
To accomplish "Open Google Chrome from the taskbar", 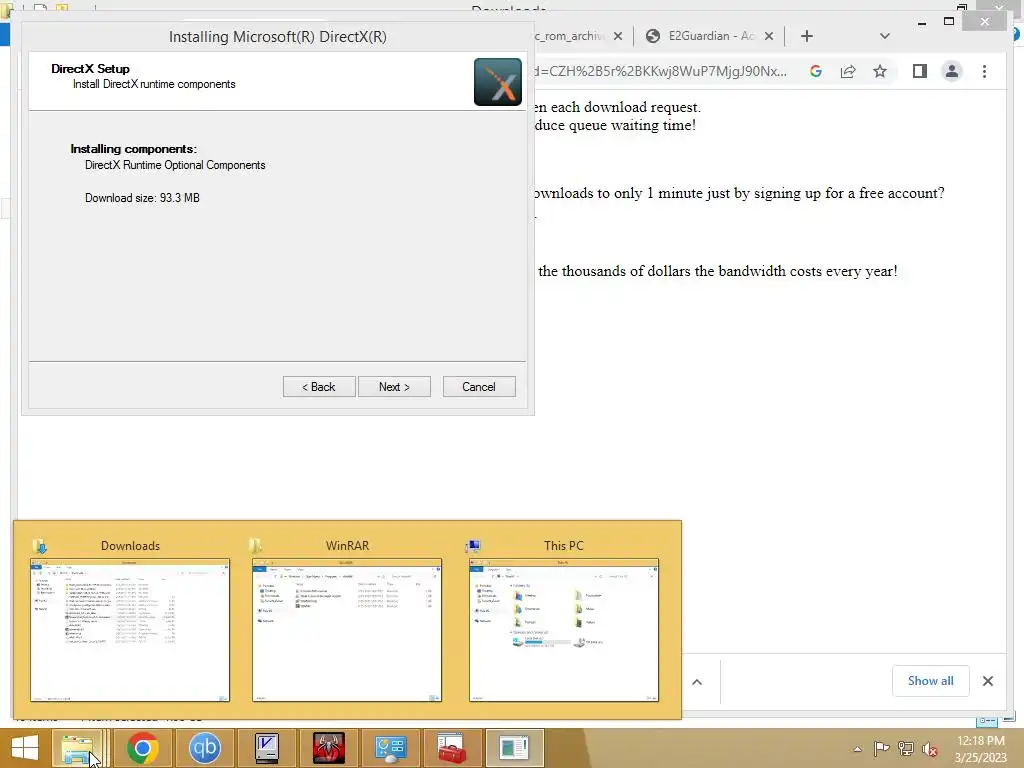I will pyautogui.click(x=143, y=748).
